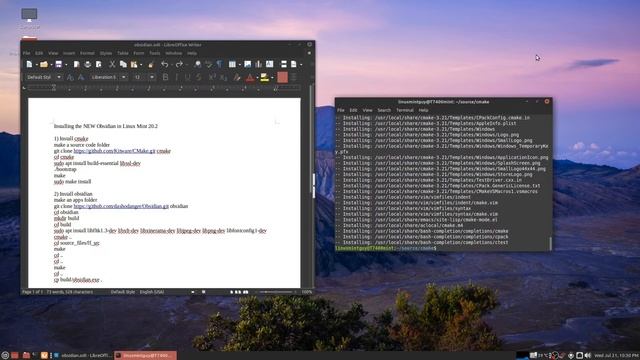Open the Styles menu in Writer
The height and width of the screenshot is (360, 640).
pyautogui.click(x=106, y=53)
